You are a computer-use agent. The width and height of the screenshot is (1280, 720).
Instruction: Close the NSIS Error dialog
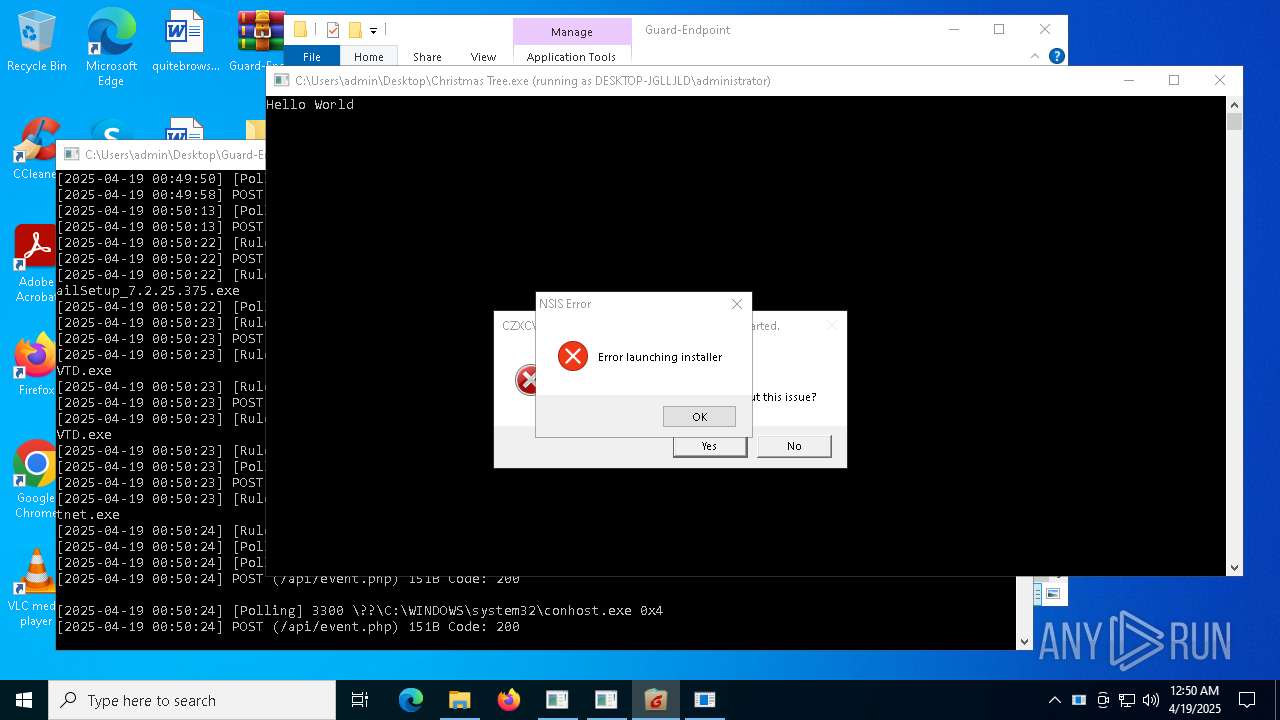[x=737, y=304]
